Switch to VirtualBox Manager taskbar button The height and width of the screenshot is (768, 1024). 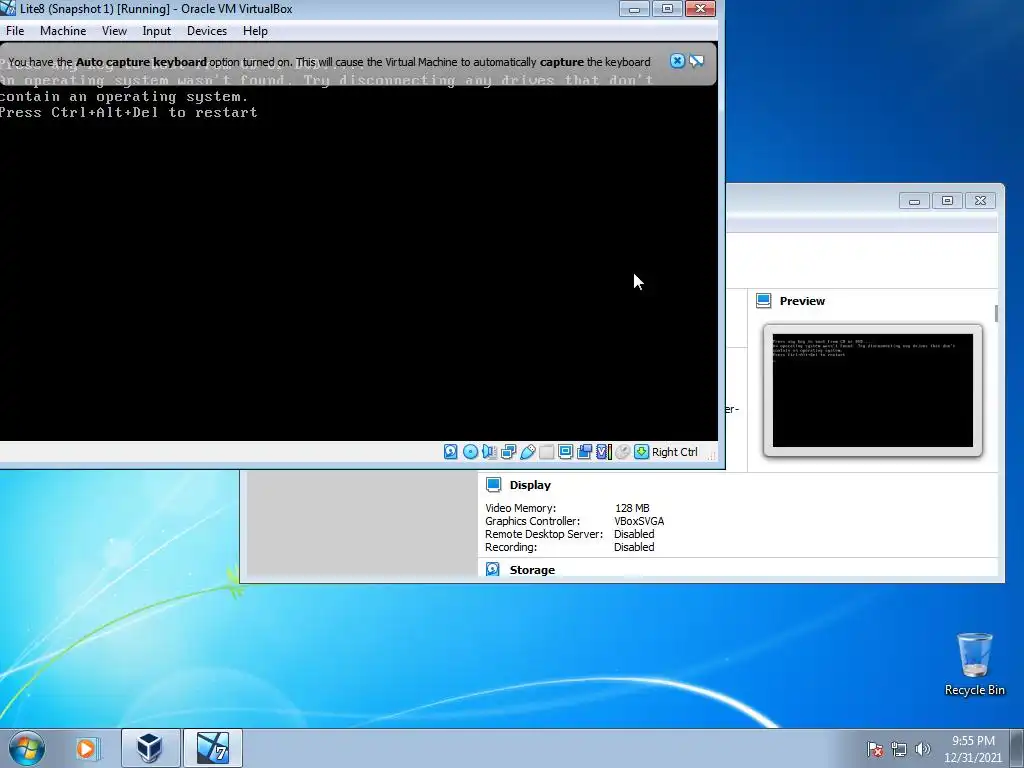(x=150, y=748)
